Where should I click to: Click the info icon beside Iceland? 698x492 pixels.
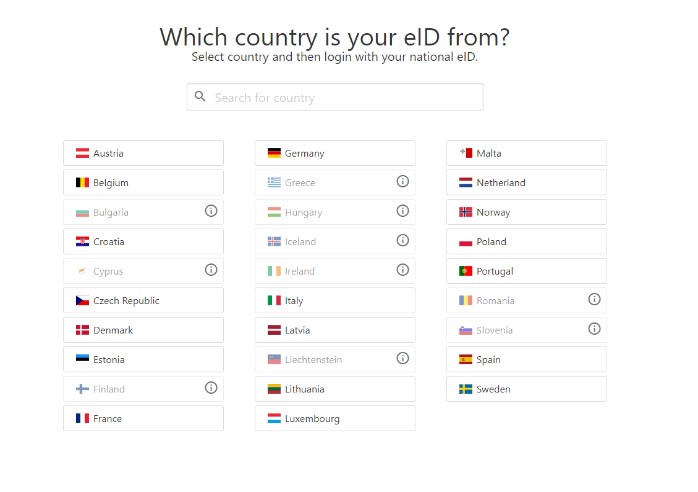tap(402, 241)
